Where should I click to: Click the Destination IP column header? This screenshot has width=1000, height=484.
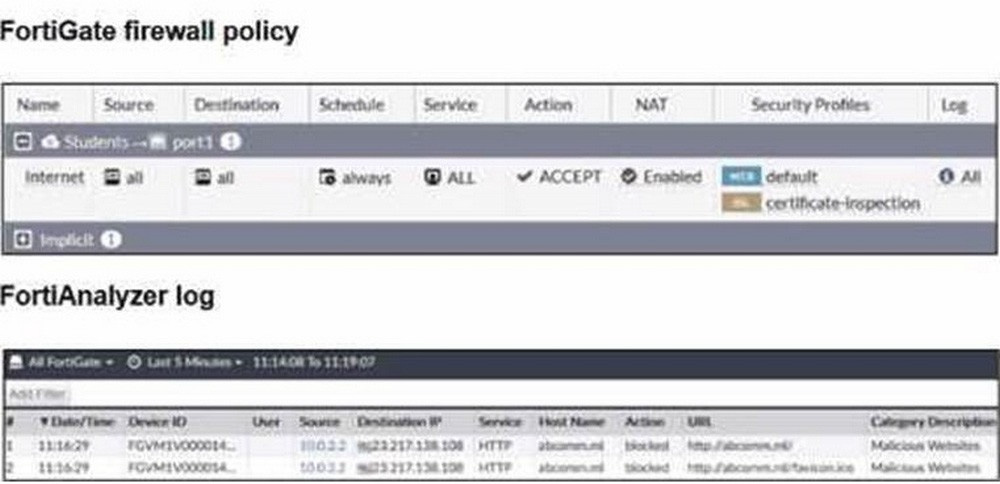pyautogui.click(x=399, y=422)
